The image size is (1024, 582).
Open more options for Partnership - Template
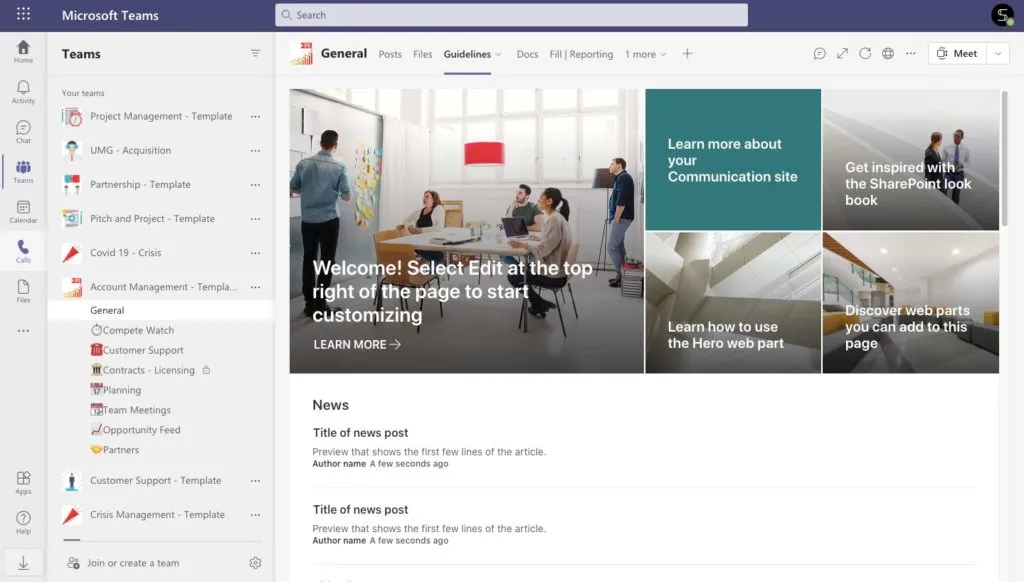pos(255,185)
